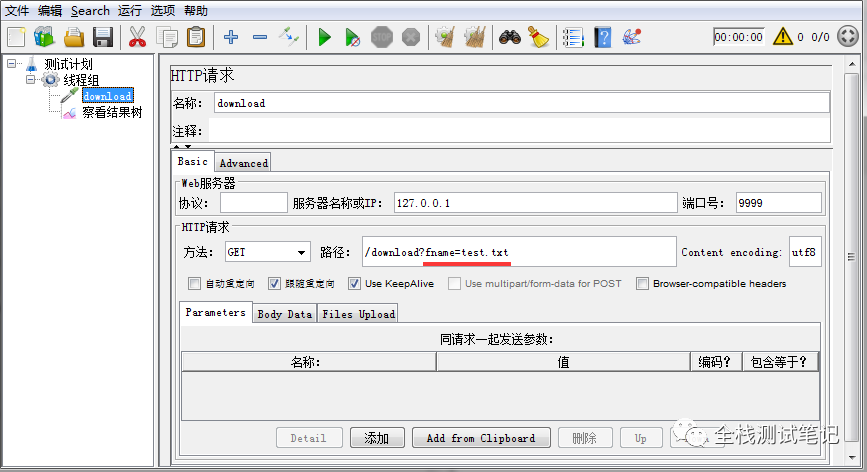Open the 文件 menu
The height and width of the screenshot is (472, 867).
pyautogui.click(x=17, y=11)
